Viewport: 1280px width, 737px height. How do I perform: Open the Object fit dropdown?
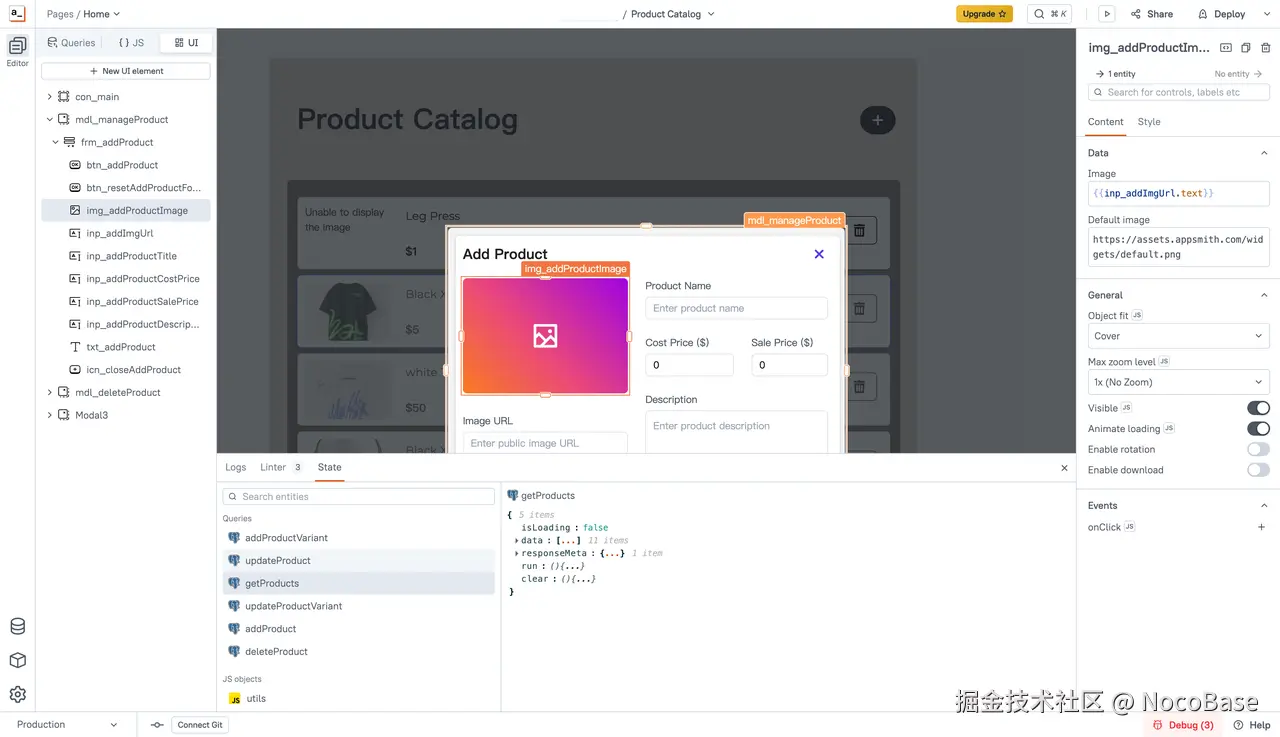coord(1178,336)
